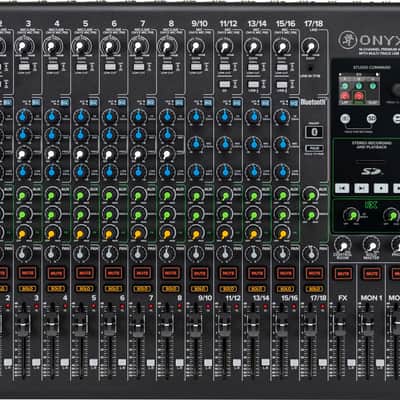Click the gain knob on channel 9/10
The height and width of the screenshot is (400, 400).
pos(196,47)
